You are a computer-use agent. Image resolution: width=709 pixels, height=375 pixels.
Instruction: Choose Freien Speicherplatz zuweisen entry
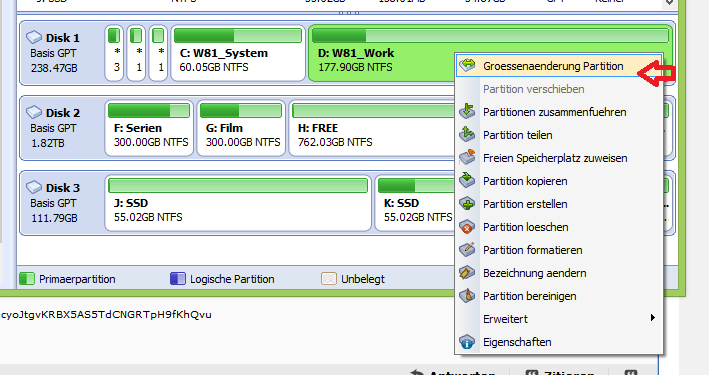(x=559, y=158)
